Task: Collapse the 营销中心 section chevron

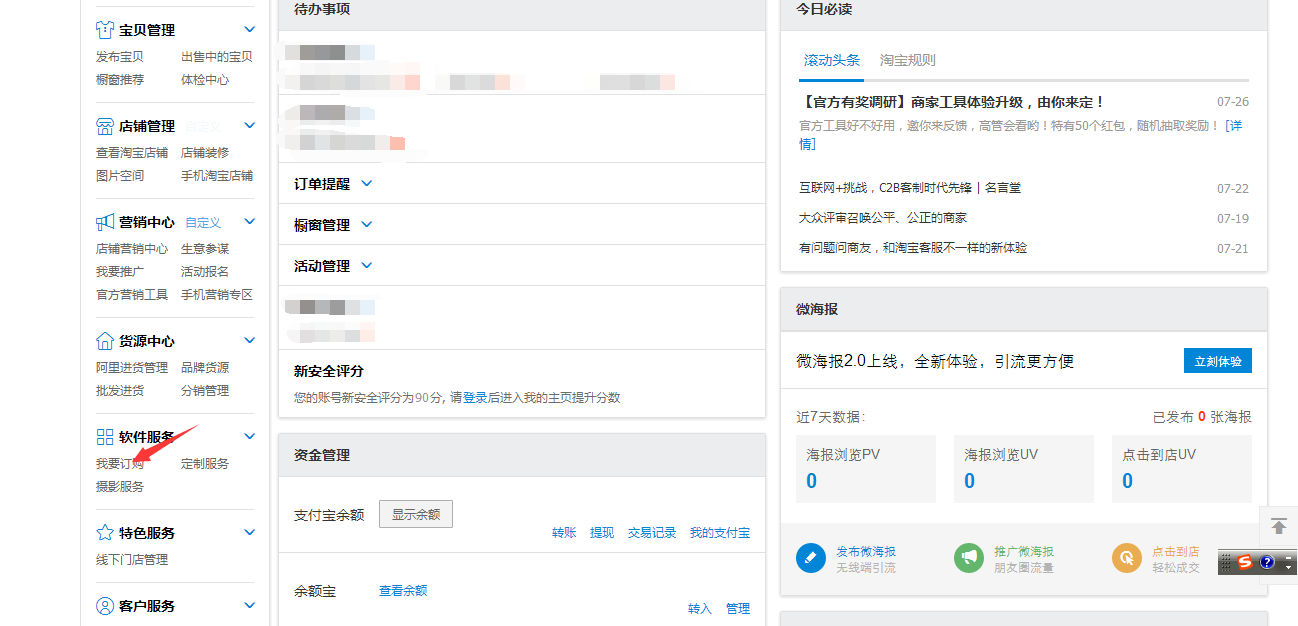Action: (x=250, y=222)
